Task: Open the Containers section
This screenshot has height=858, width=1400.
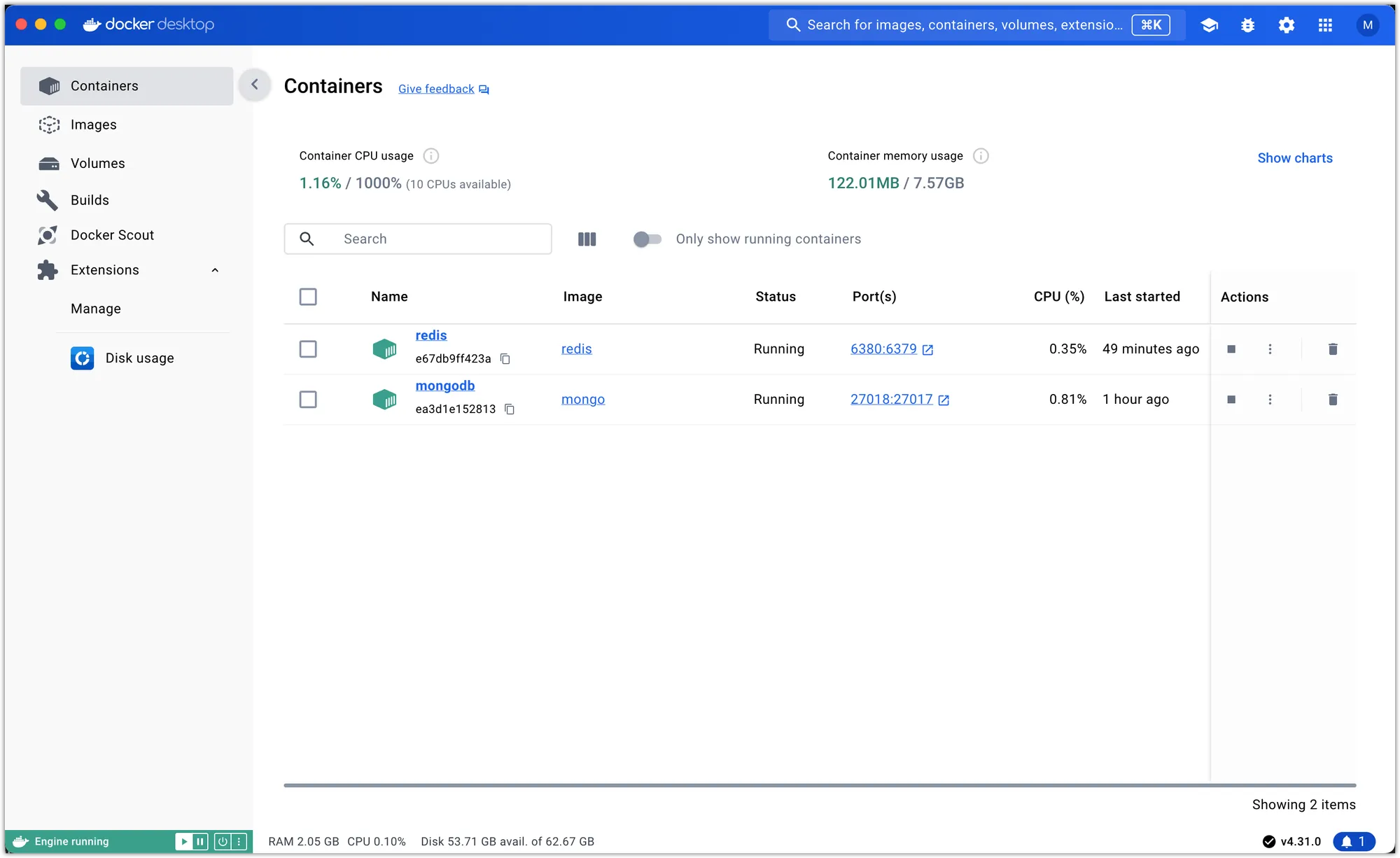Action: pos(127,86)
